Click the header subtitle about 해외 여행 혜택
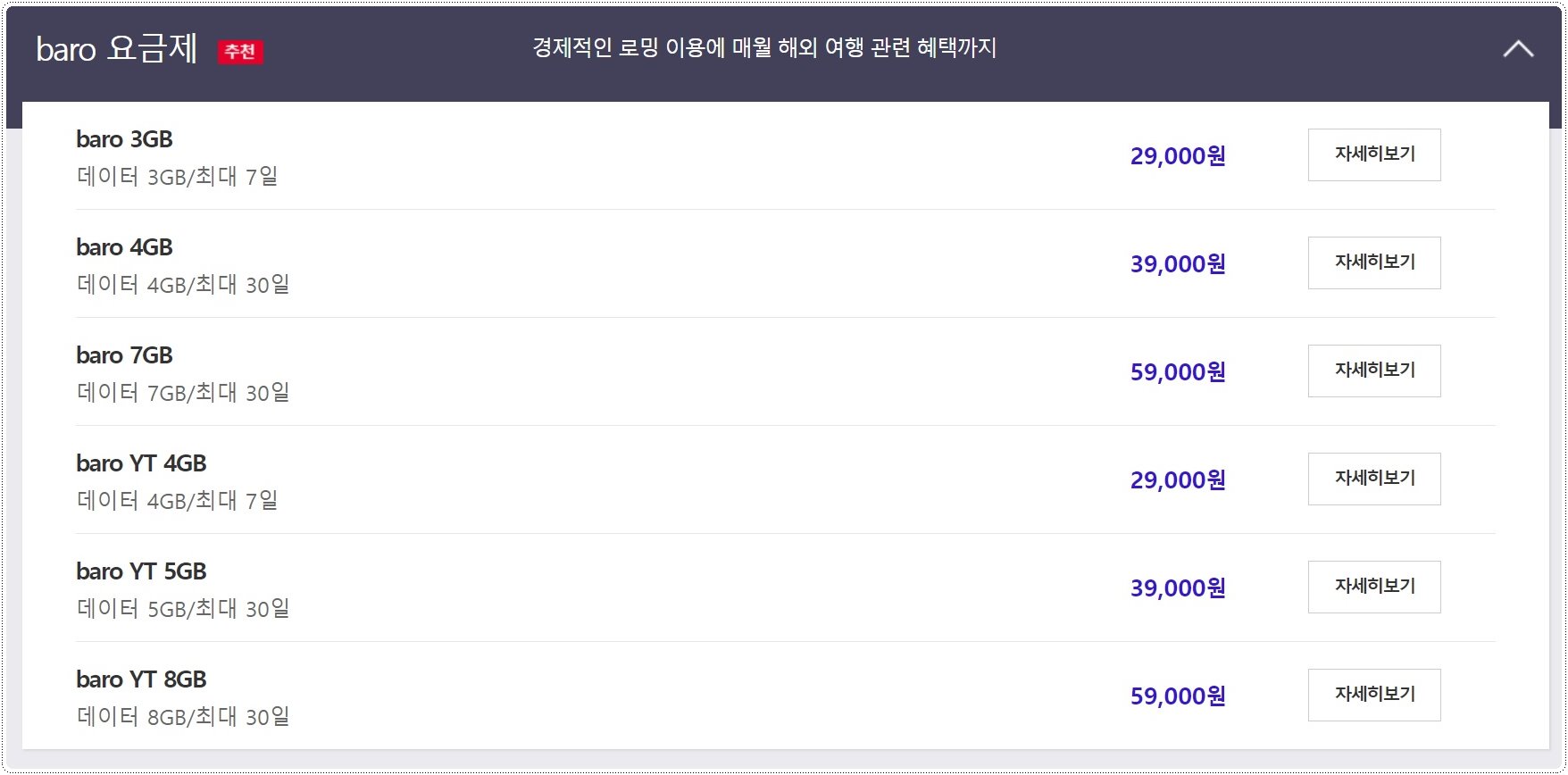This screenshot has height=775, width=1568. click(x=764, y=47)
